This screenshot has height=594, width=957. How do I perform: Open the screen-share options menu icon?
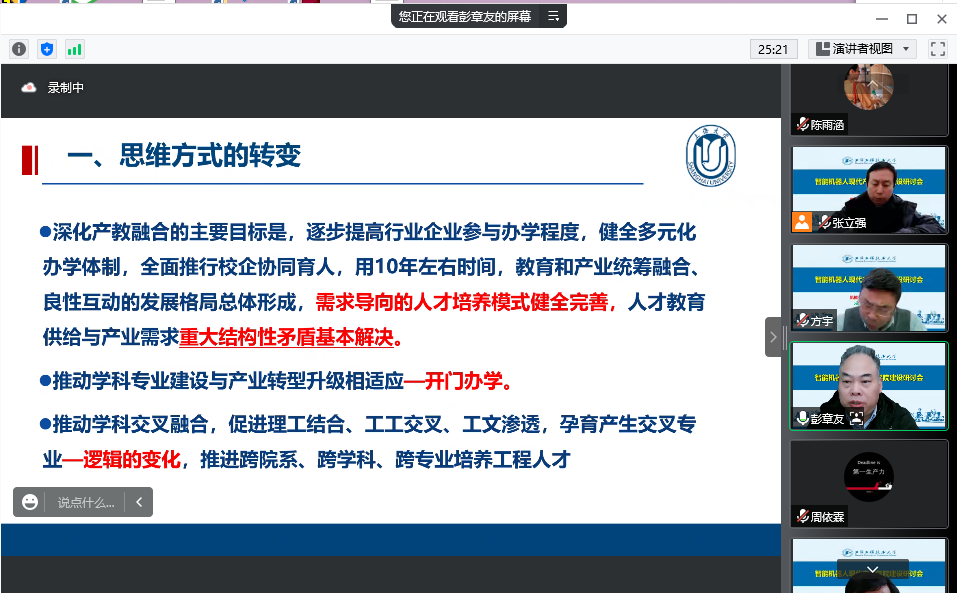pos(553,16)
